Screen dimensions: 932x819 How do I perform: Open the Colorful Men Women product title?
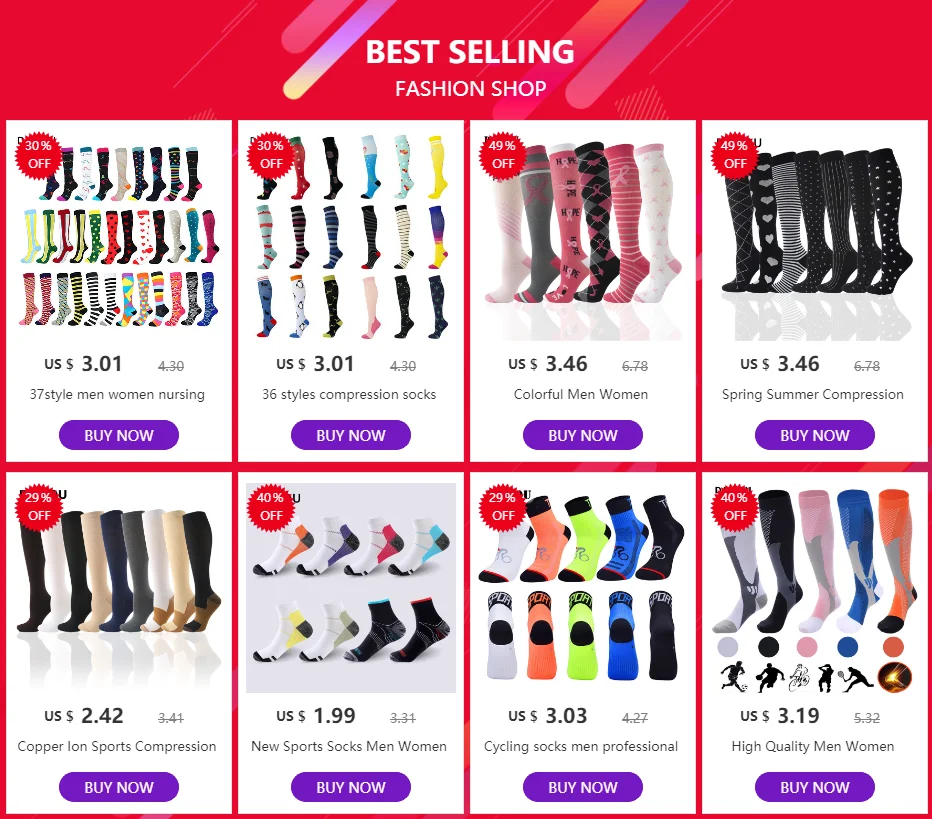581,394
